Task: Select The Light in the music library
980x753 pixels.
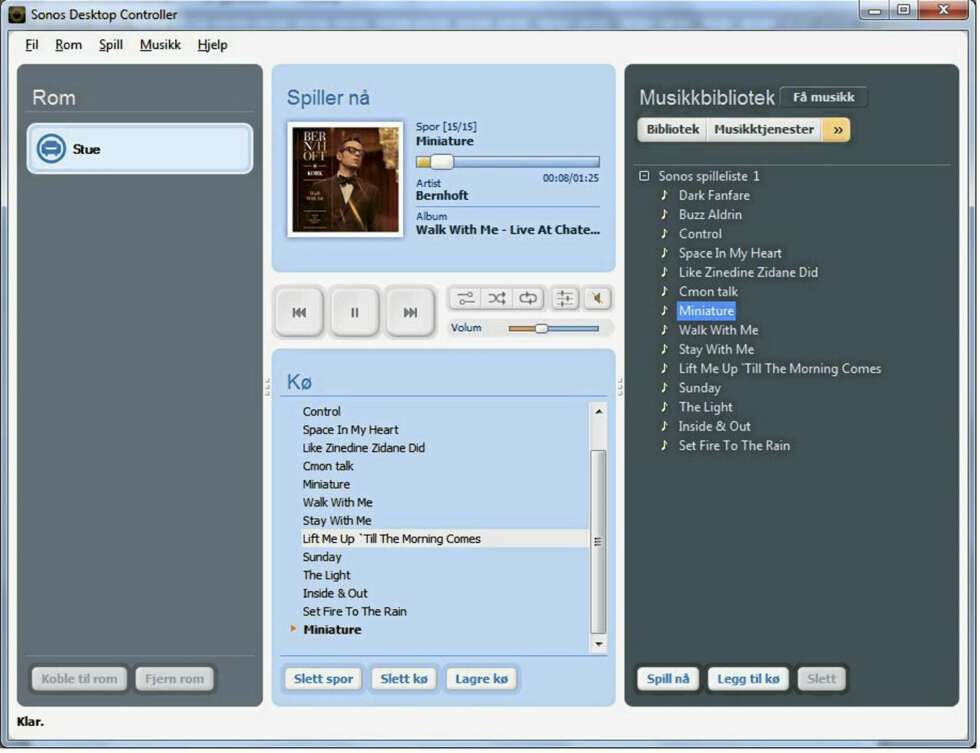Action: point(706,407)
